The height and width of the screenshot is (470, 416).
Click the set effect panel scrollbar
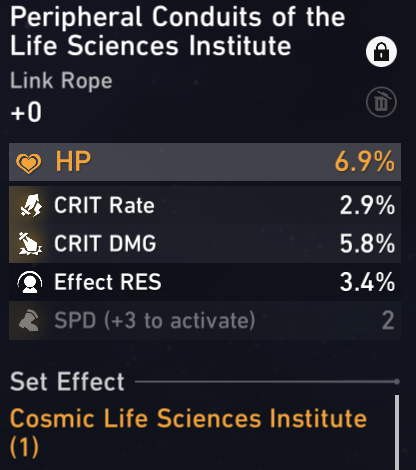pos(397,432)
